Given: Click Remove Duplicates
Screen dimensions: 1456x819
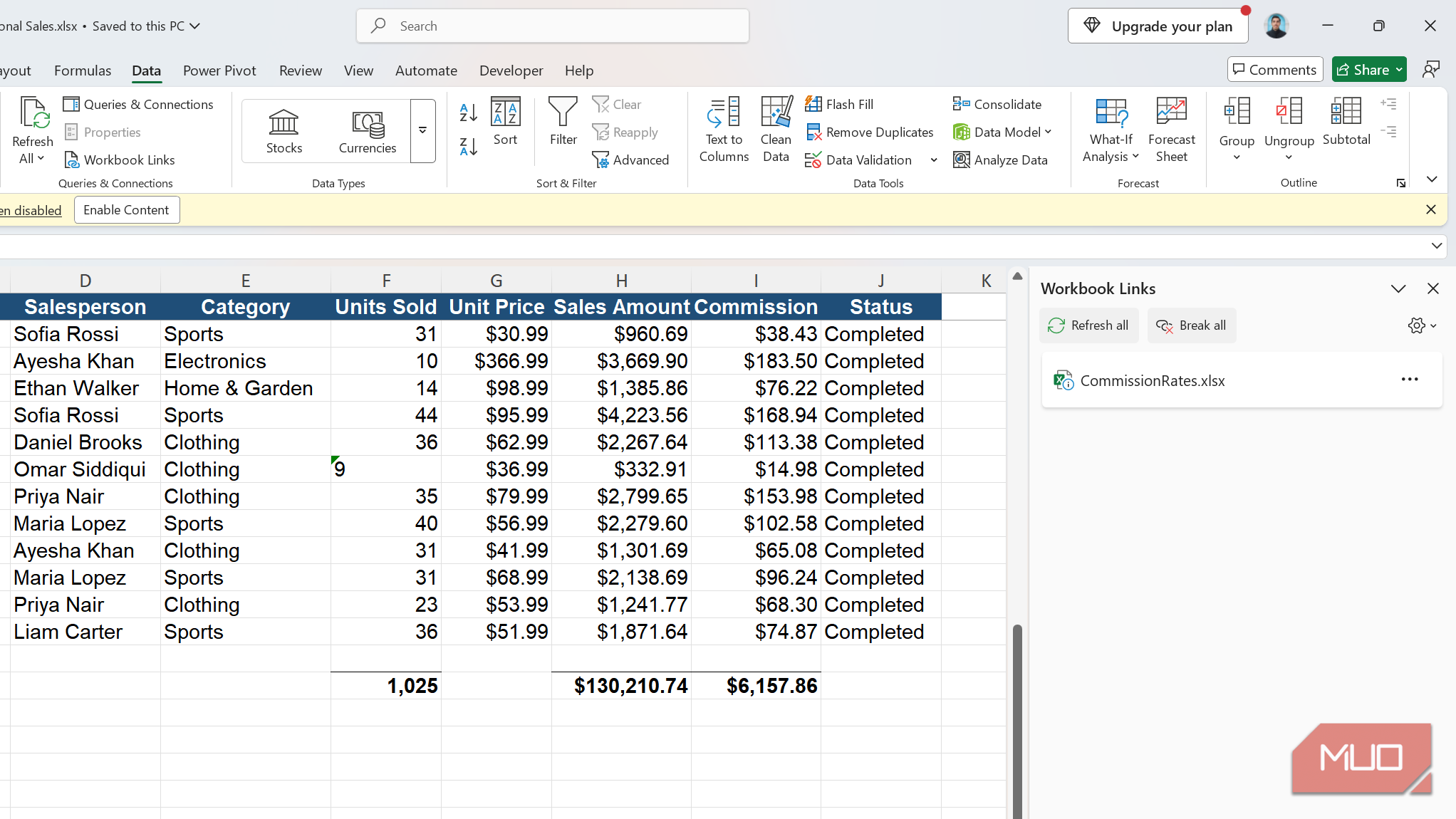Looking at the screenshot, I should click(870, 132).
